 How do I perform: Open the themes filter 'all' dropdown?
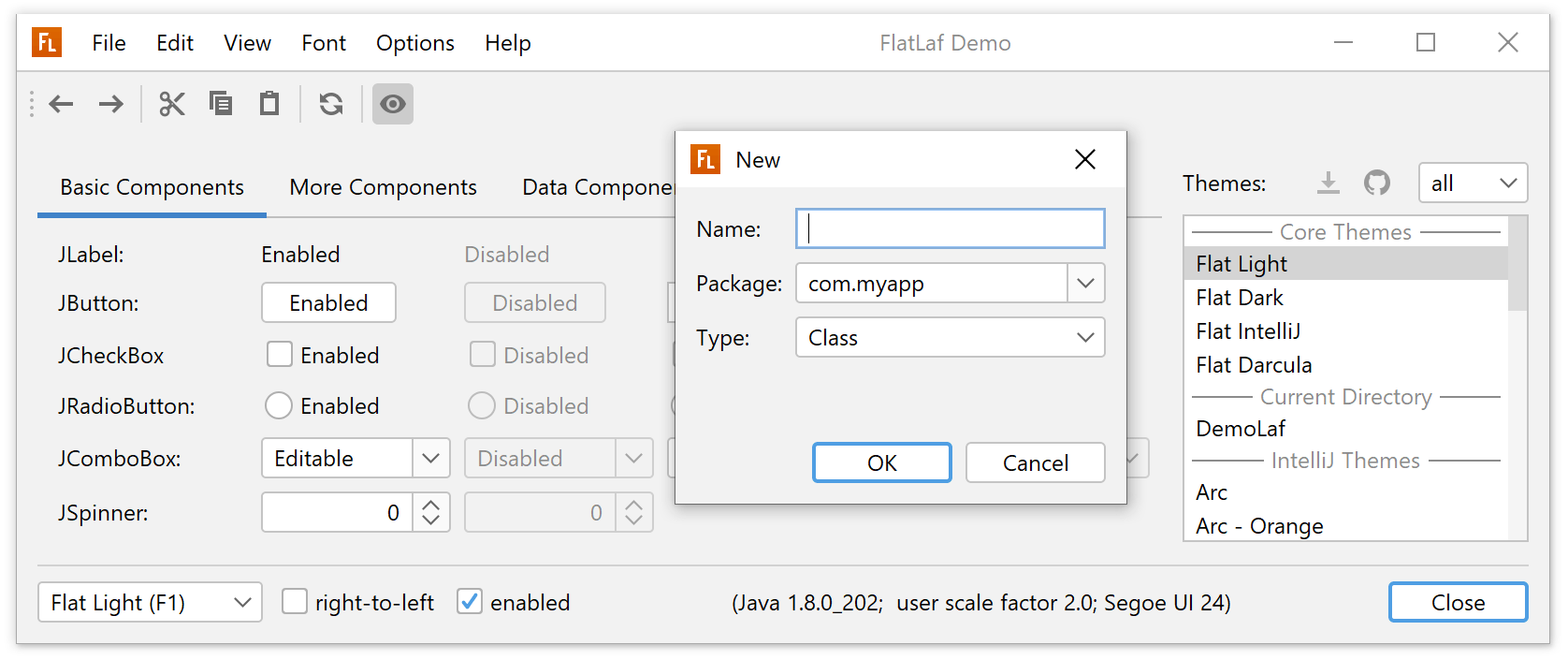point(1474,183)
